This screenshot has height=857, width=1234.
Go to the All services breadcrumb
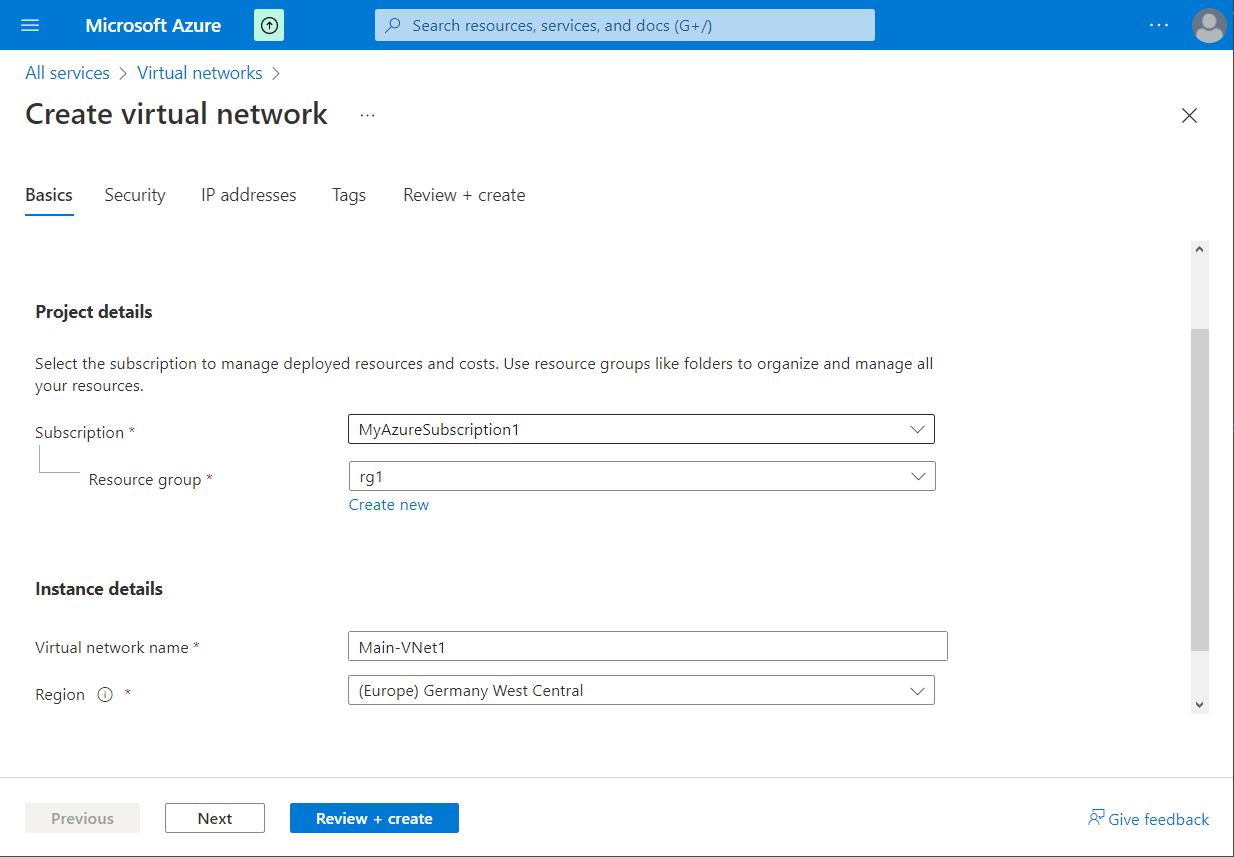click(67, 73)
